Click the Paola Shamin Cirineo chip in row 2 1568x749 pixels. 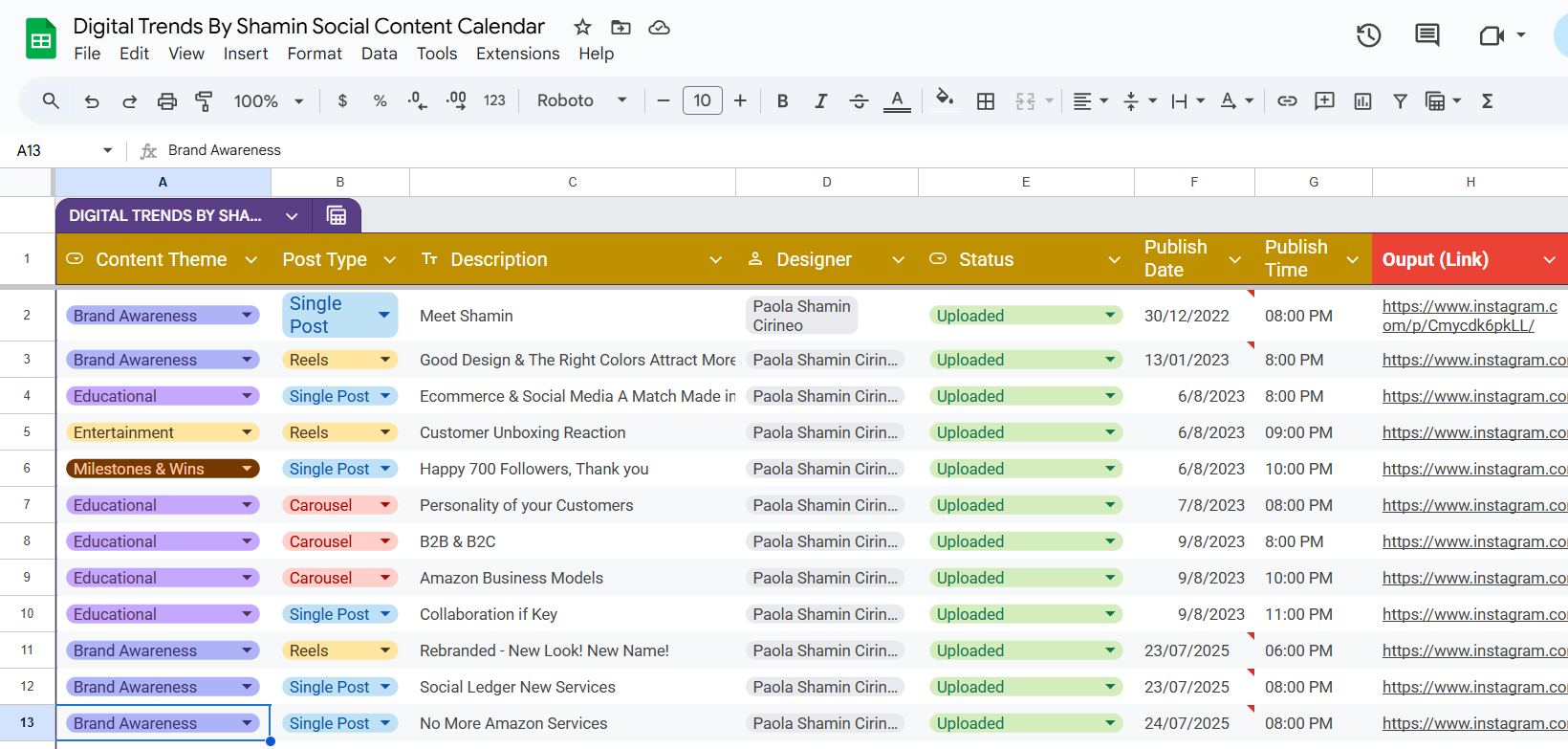801,316
